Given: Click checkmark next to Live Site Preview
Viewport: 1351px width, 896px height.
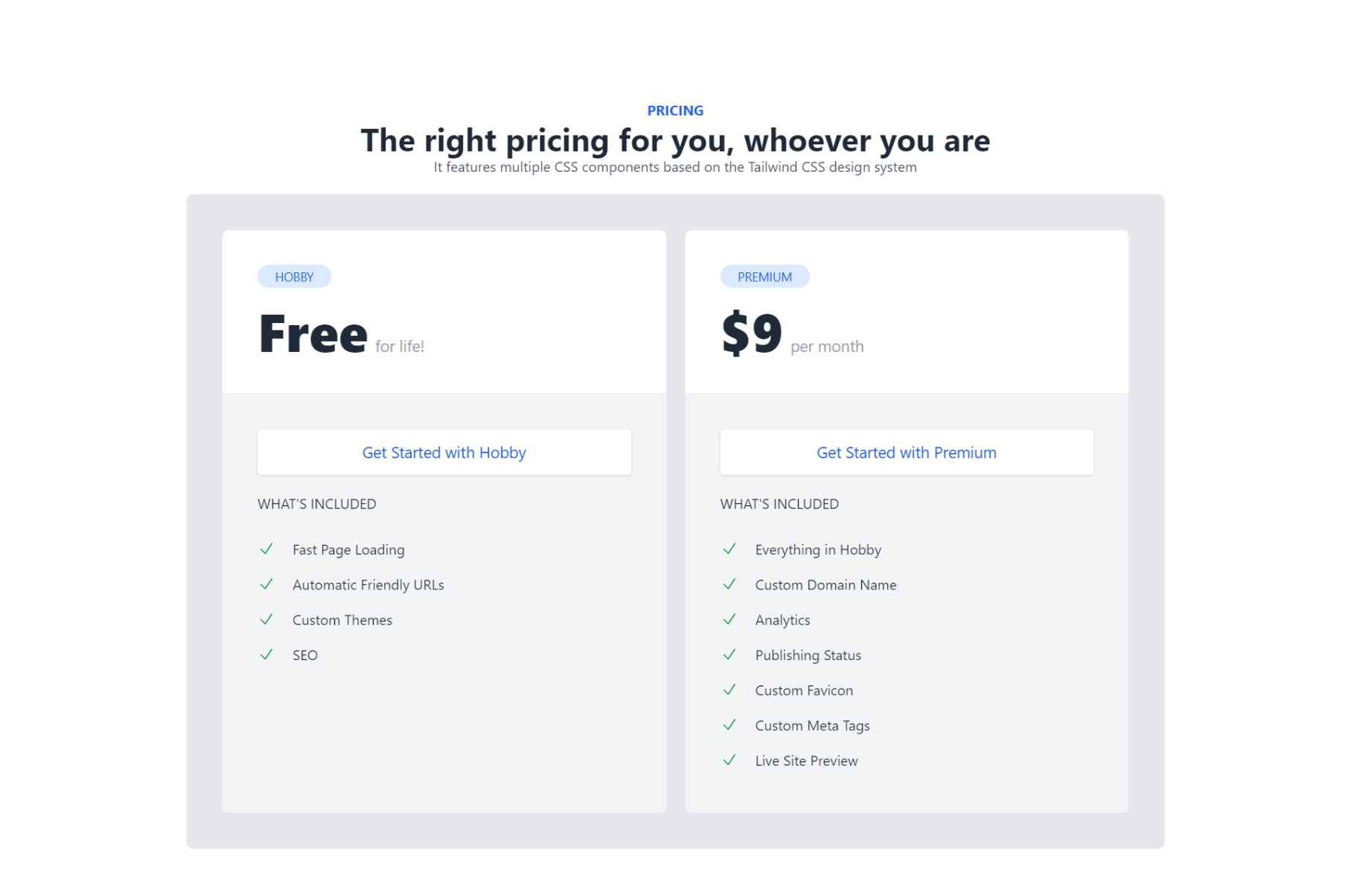Looking at the screenshot, I should pyautogui.click(x=729, y=760).
